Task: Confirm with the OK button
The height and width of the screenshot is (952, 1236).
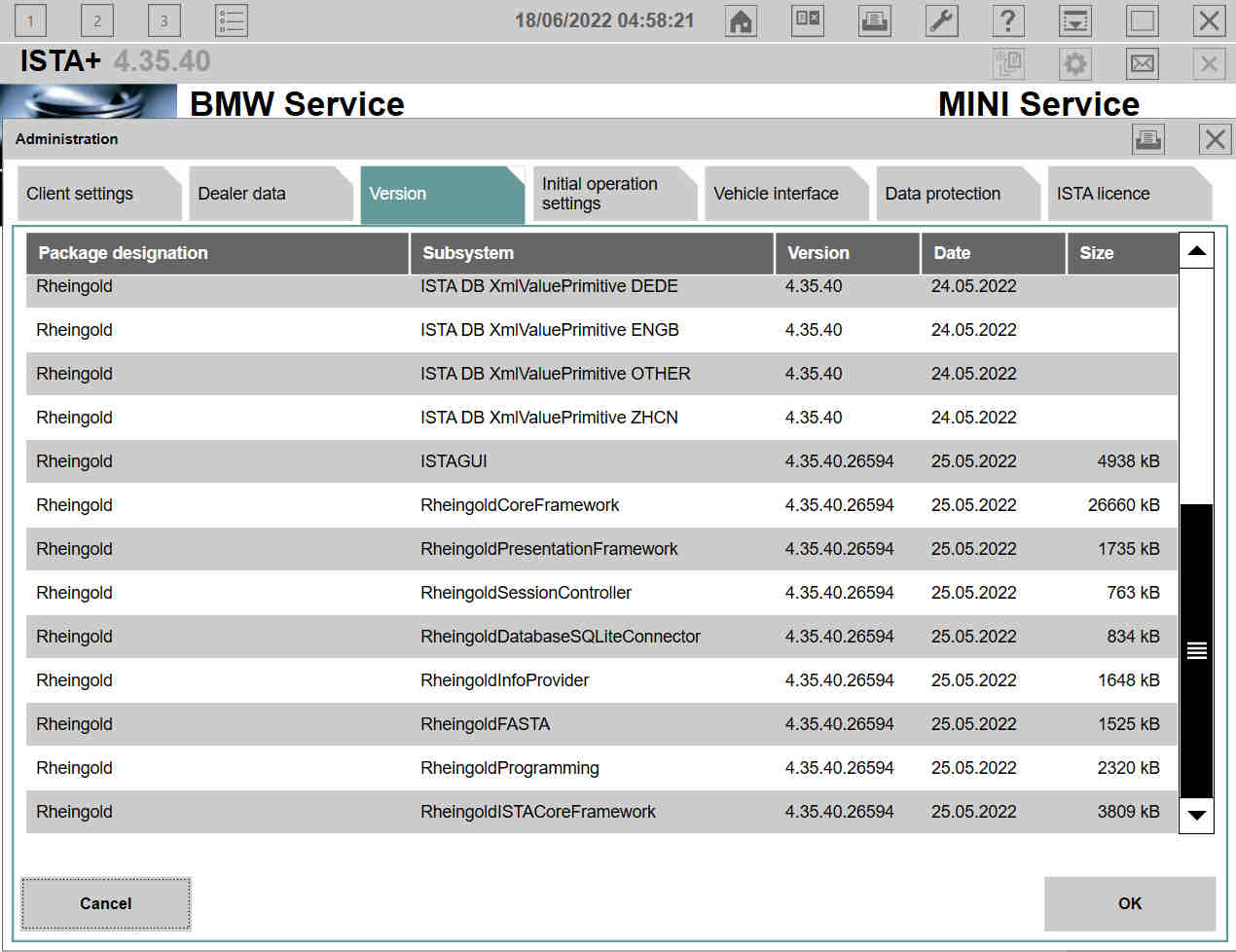Action: (x=1130, y=903)
